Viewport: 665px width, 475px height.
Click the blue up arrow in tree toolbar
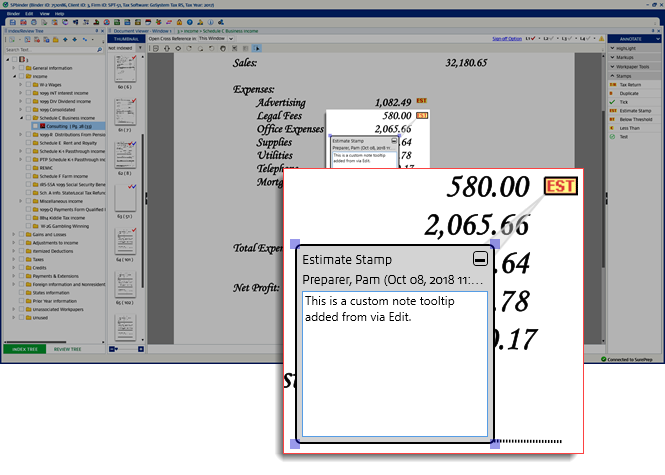[x=65, y=39]
